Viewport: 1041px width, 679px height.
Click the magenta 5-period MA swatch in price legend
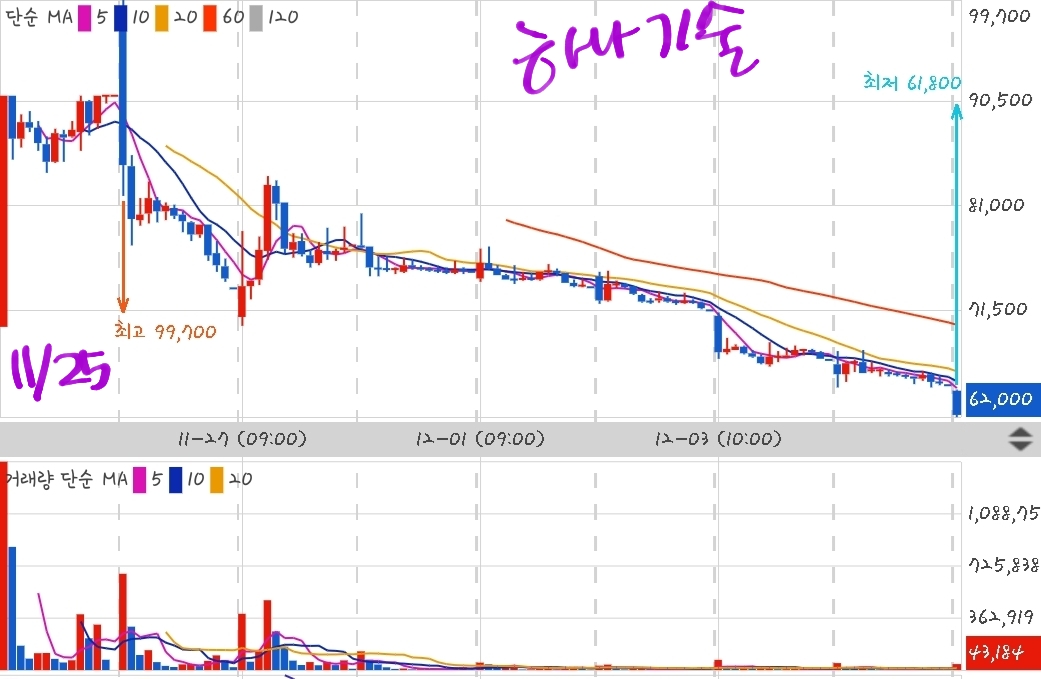coord(85,17)
